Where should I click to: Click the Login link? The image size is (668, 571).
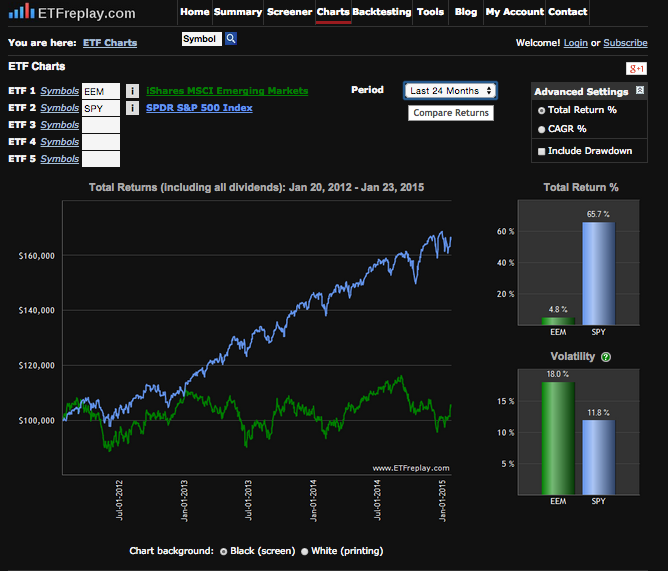(576, 43)
